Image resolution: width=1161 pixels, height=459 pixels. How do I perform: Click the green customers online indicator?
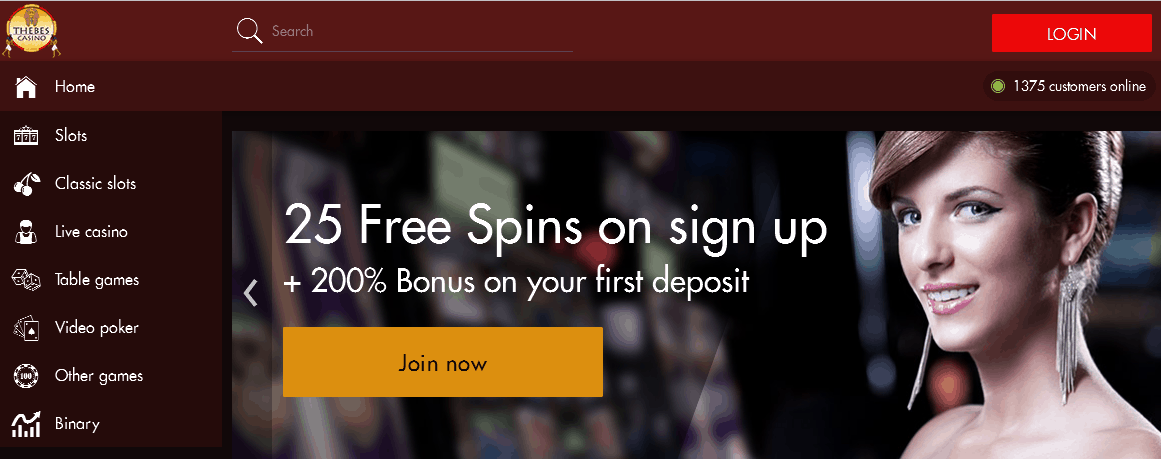pos(997,87)
